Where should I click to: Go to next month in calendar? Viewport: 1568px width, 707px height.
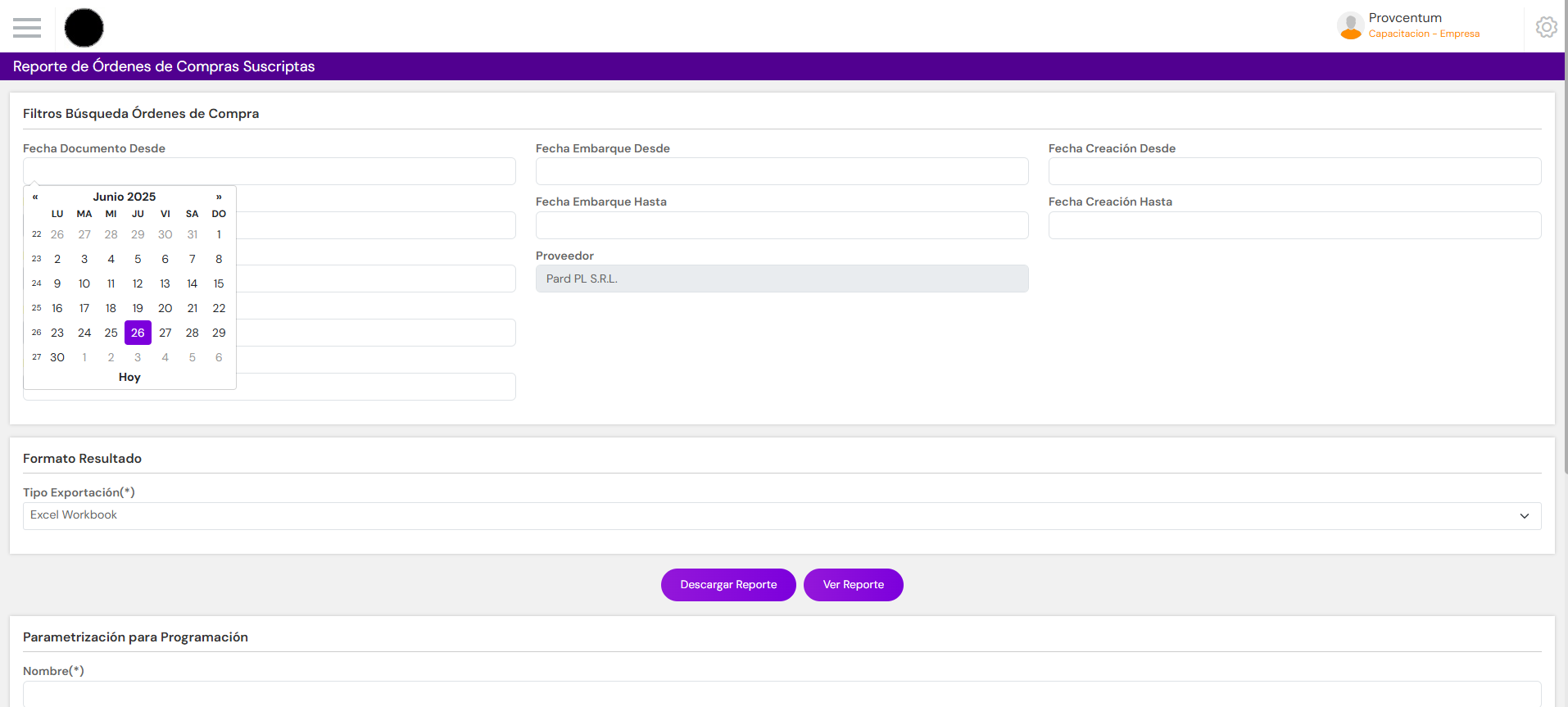point(219,197)
